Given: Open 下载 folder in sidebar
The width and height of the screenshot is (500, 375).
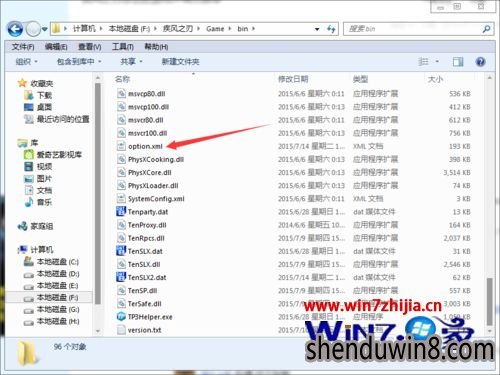Looking at the screenshot, I should coord(38,95).
